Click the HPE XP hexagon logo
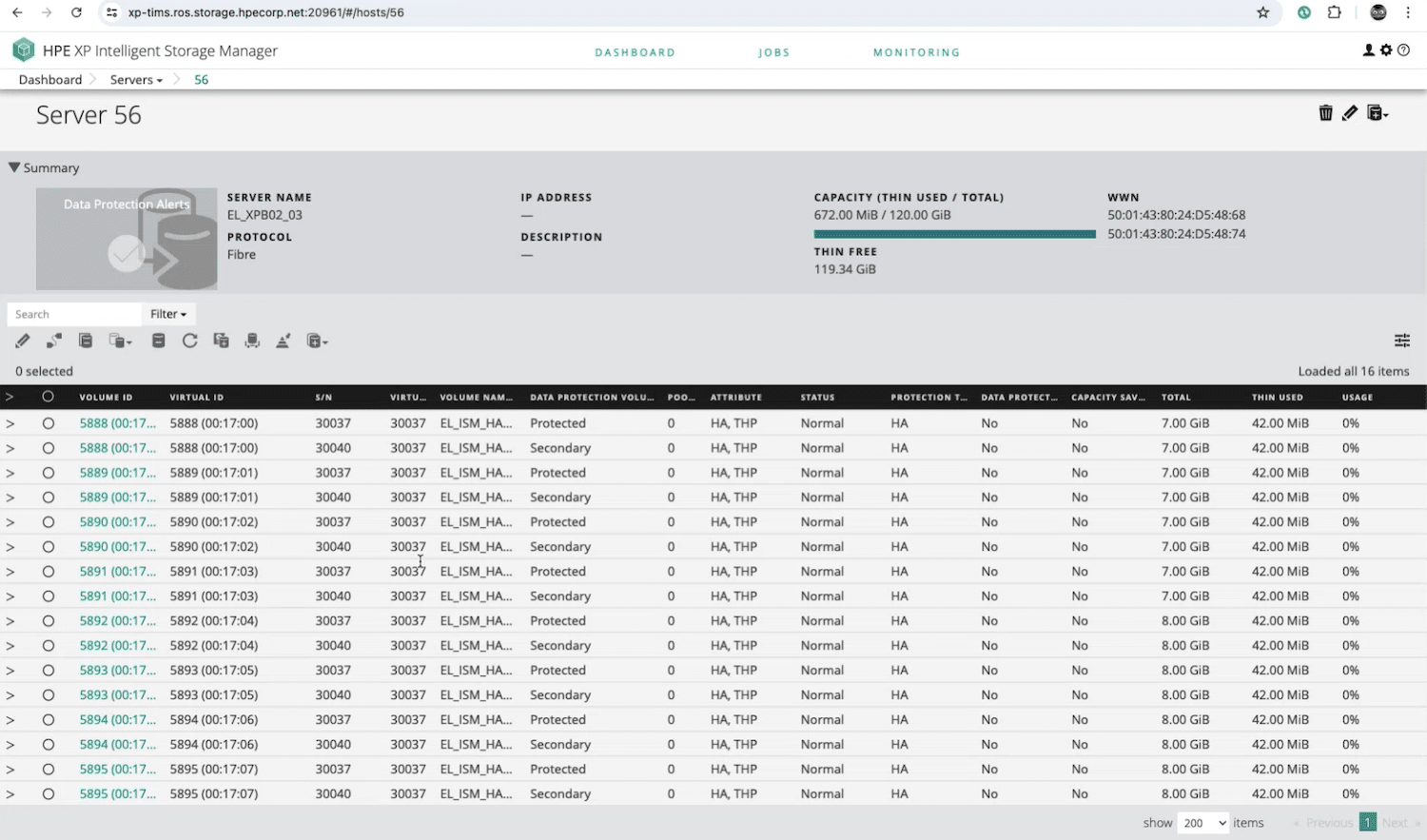The width and height of the screenshot is (1427, 840). pos(24,50)
